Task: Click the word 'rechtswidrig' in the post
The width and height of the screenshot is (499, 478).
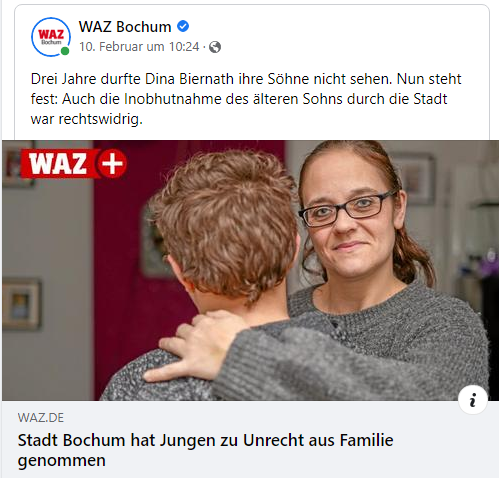Action: 99,119
